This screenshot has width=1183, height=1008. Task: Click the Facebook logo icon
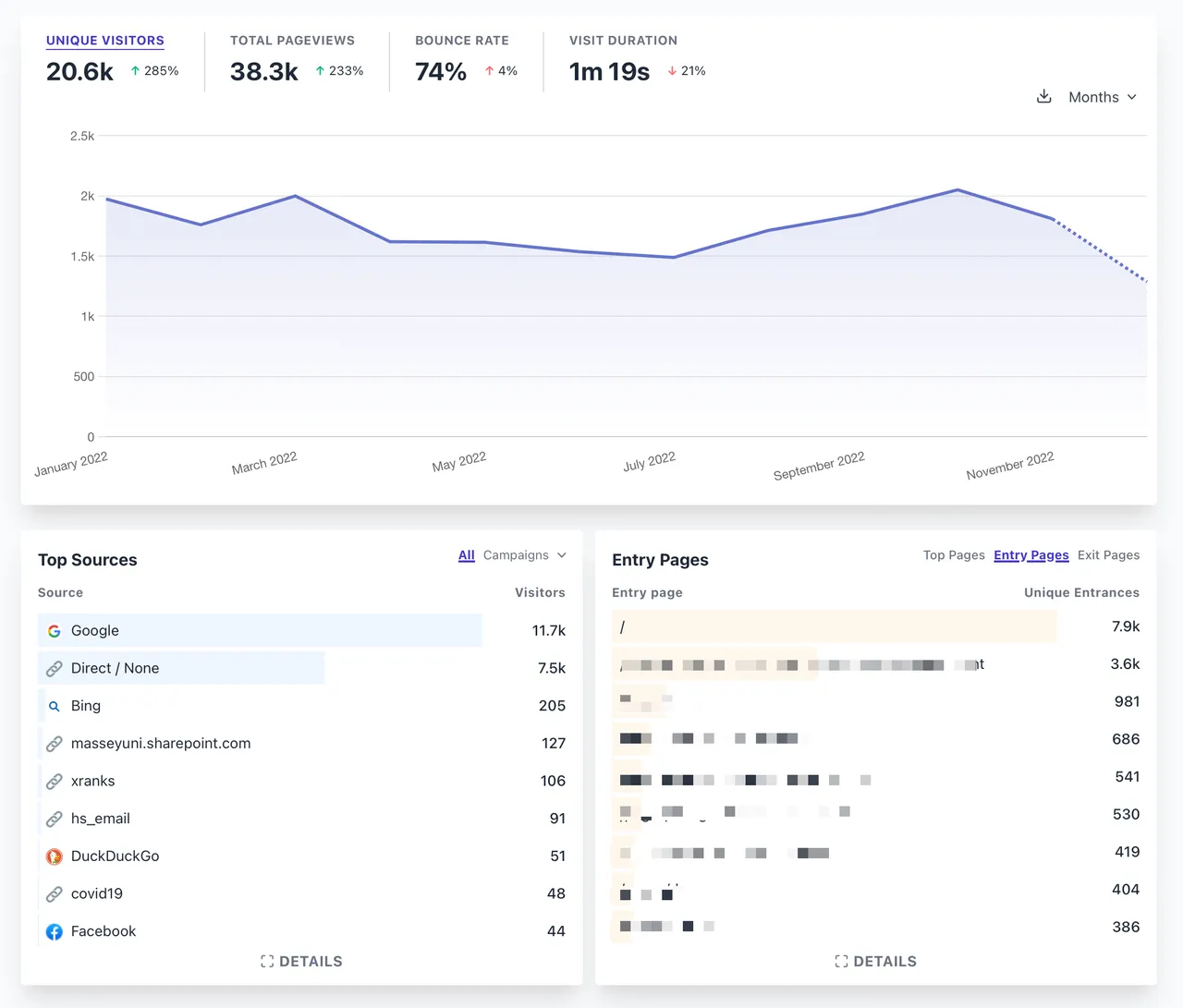[x=55, y=931]
